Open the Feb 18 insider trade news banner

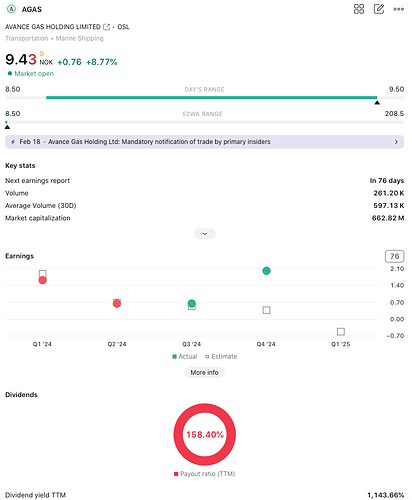pyautogui.click(x=204, y=142)
